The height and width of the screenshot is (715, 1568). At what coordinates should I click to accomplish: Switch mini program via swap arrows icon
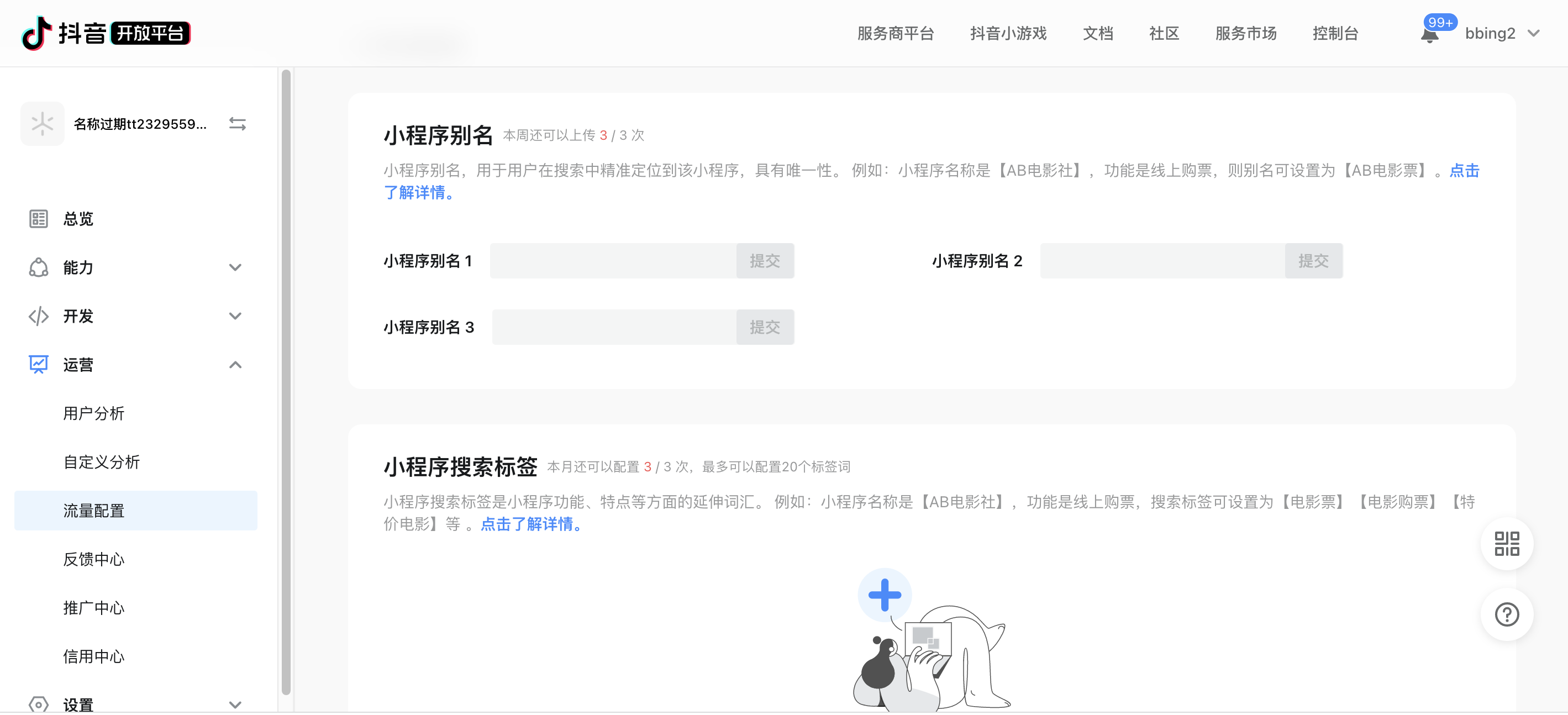[238, 124]
